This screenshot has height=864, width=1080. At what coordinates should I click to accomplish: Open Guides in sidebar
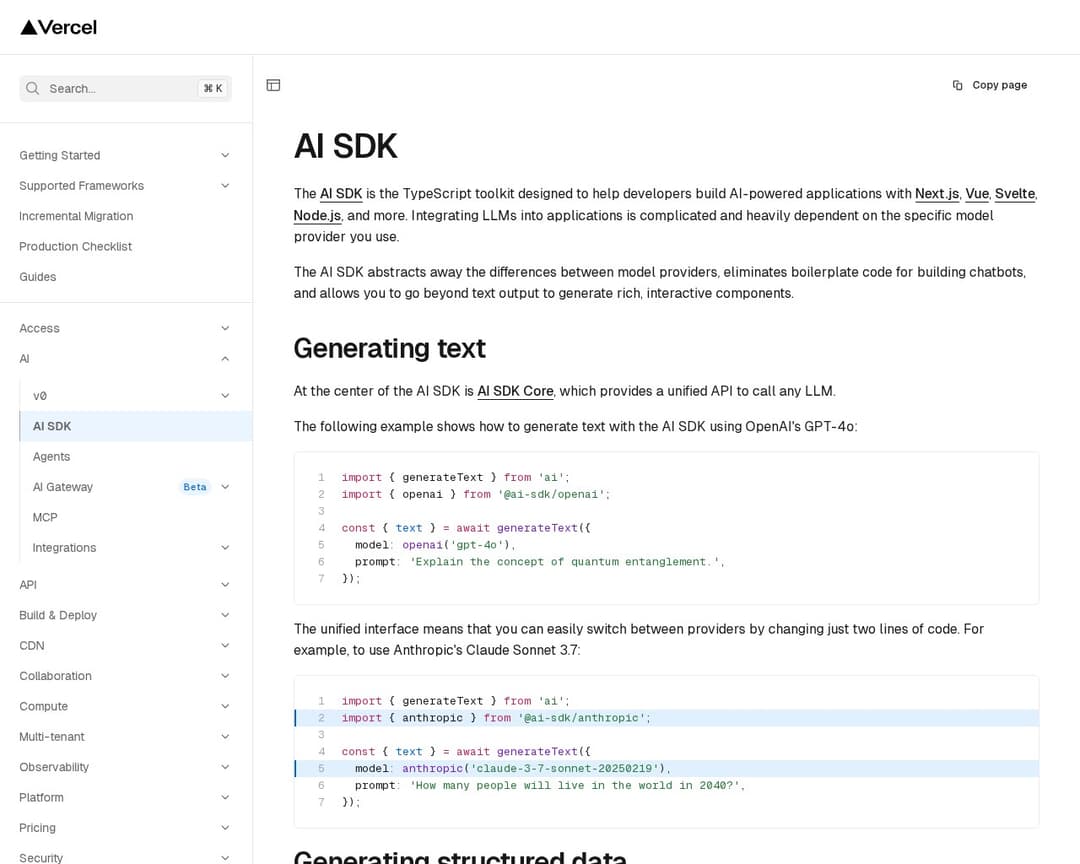(x=38, y=277)
